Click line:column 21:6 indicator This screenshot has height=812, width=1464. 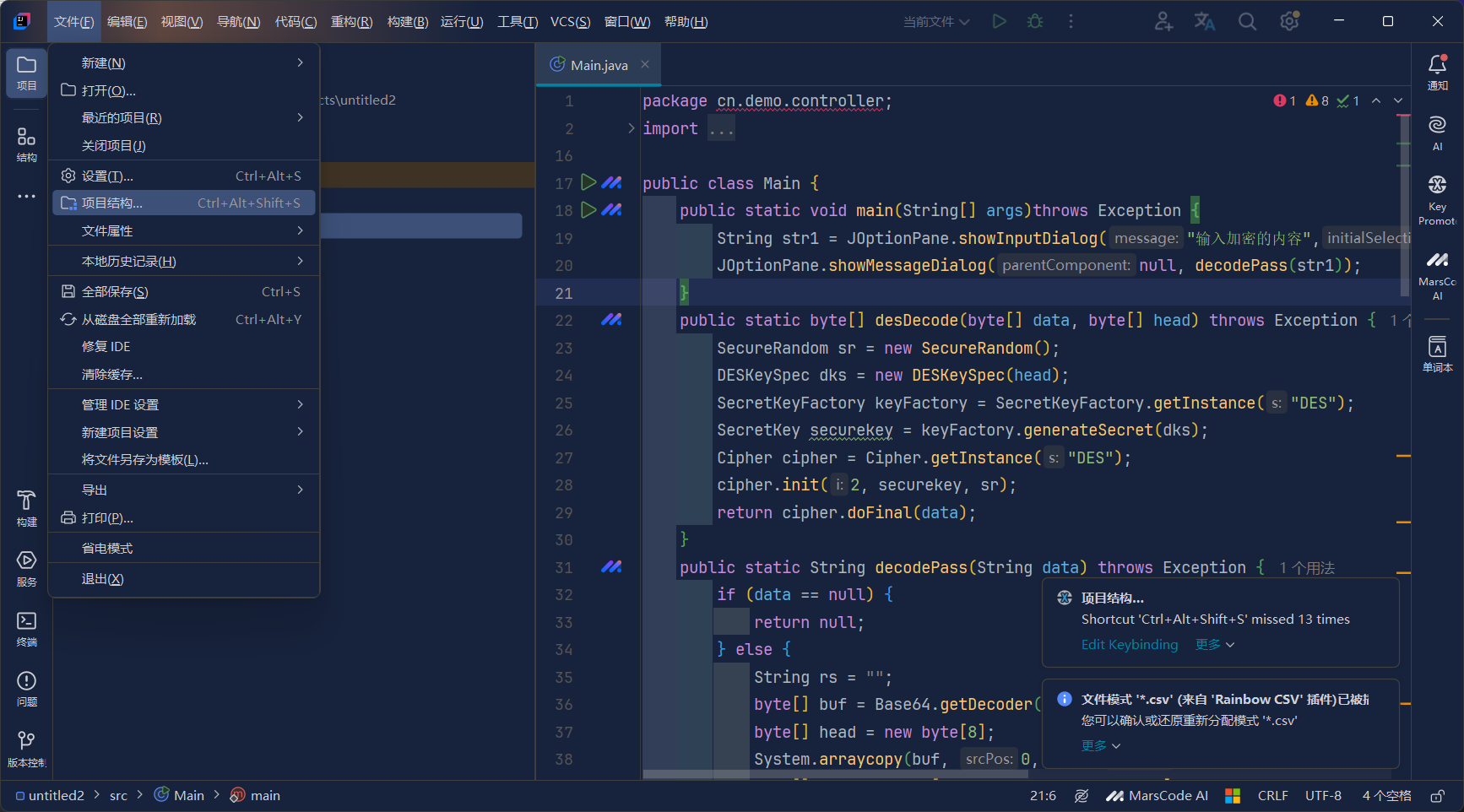[1043, 796]
